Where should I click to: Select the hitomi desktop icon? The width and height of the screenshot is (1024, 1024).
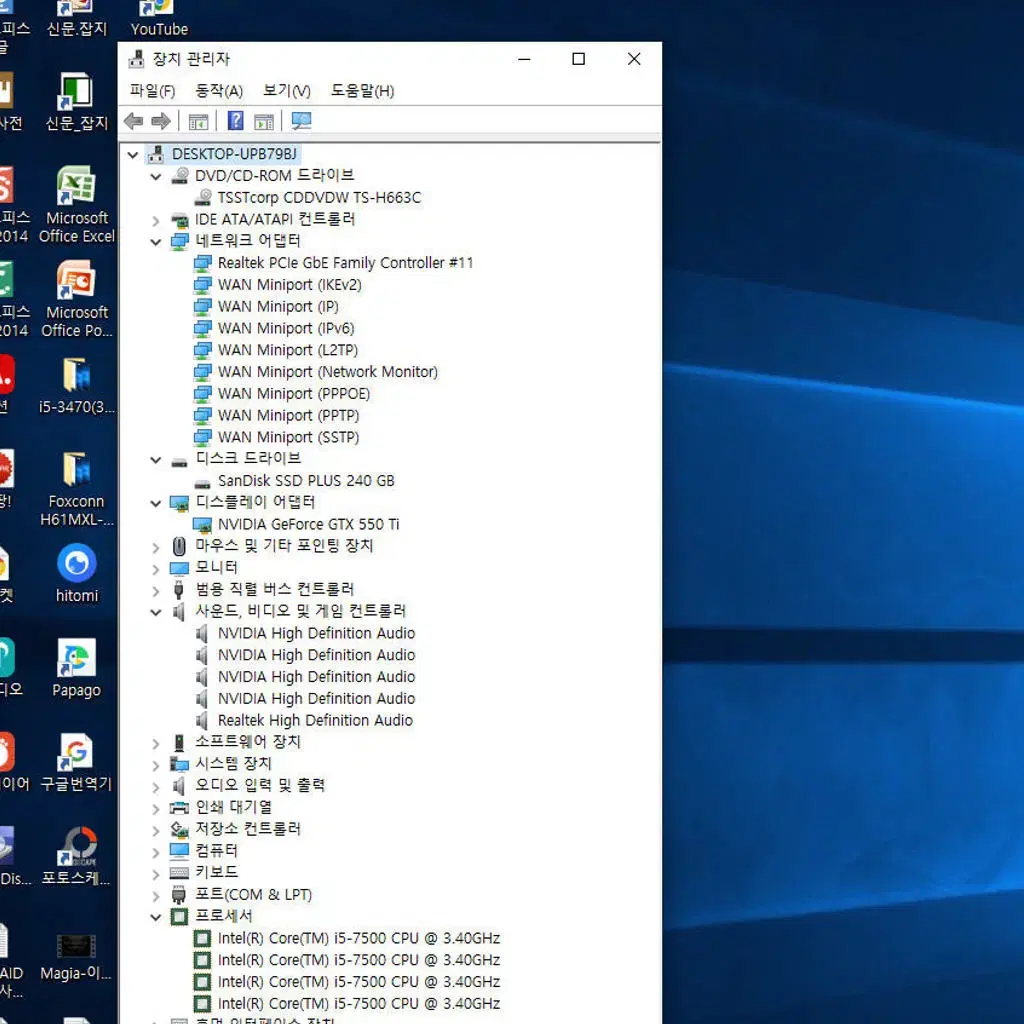pyautogui.click(x=76, y=573)
